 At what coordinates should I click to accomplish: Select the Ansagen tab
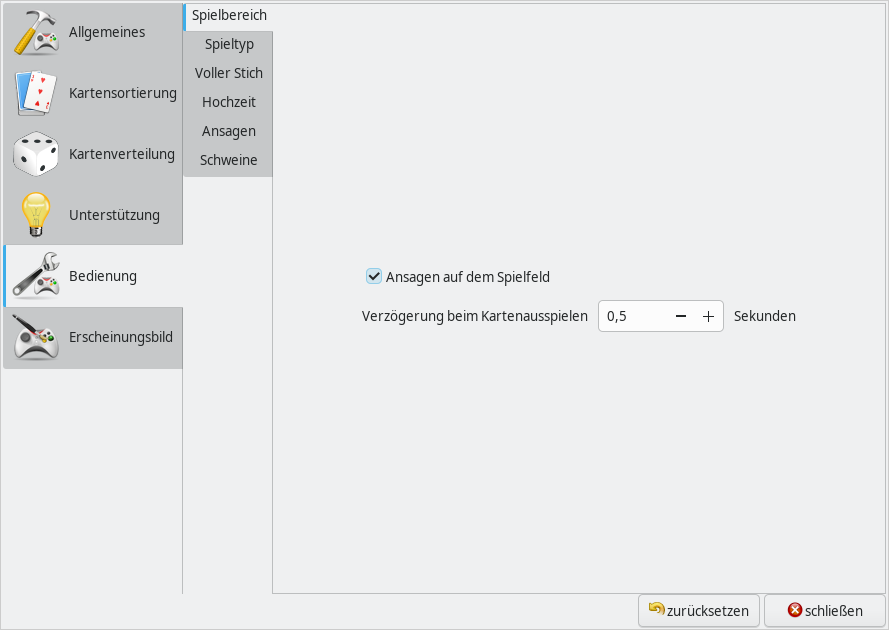point(229,131)
